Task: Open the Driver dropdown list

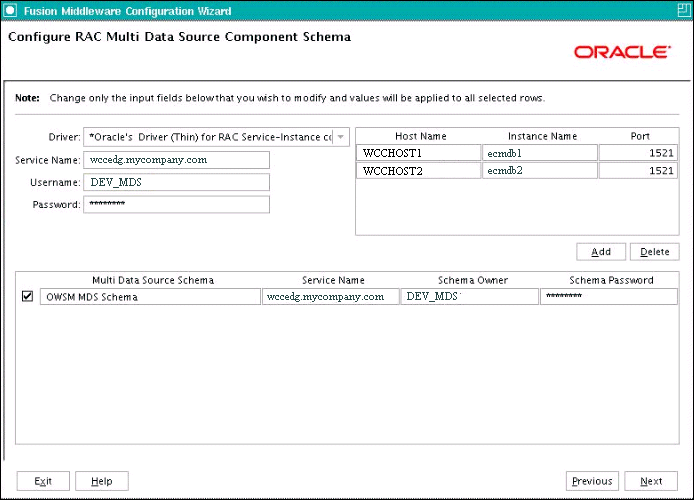Action: (340, 137)
